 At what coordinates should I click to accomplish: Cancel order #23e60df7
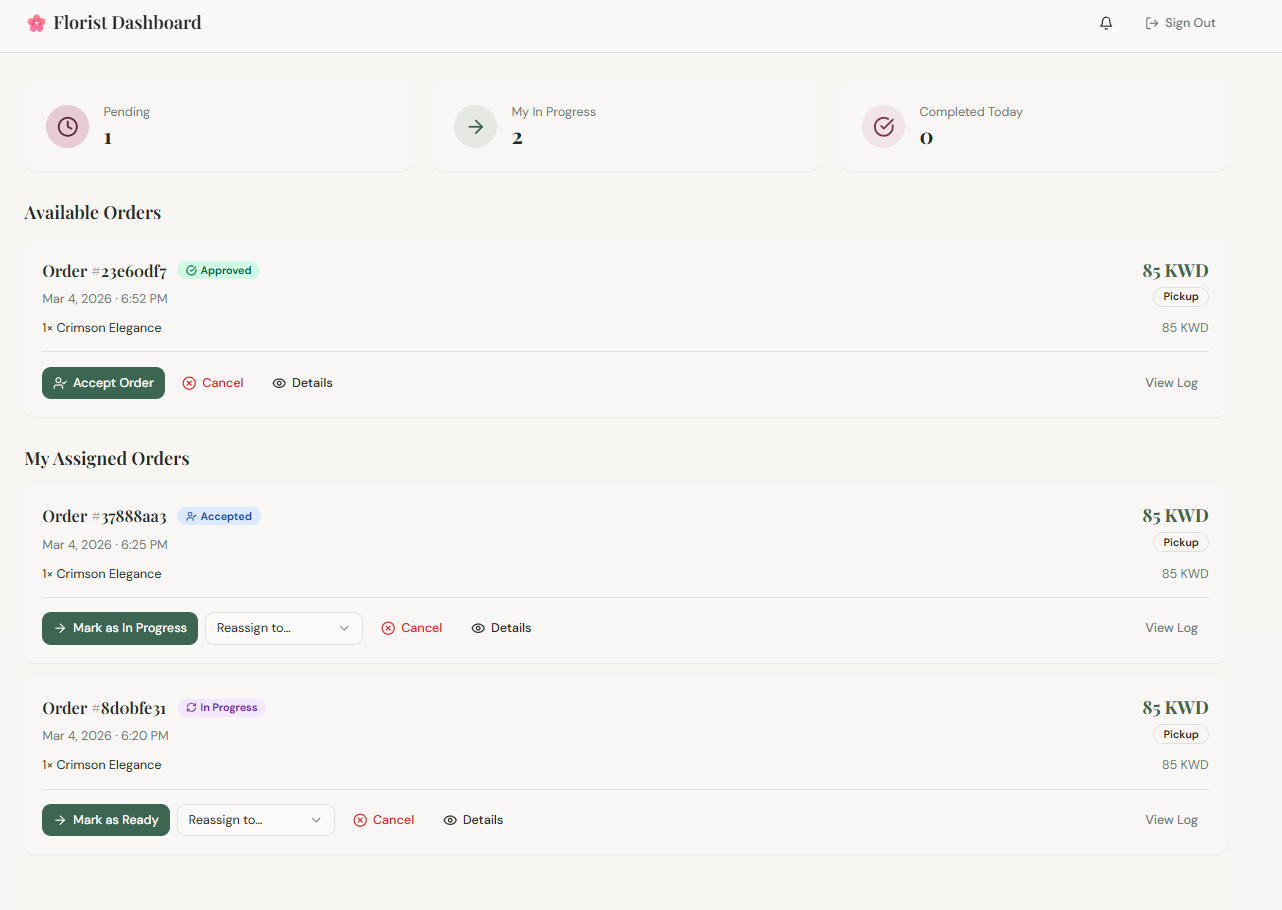click(213, 383)
